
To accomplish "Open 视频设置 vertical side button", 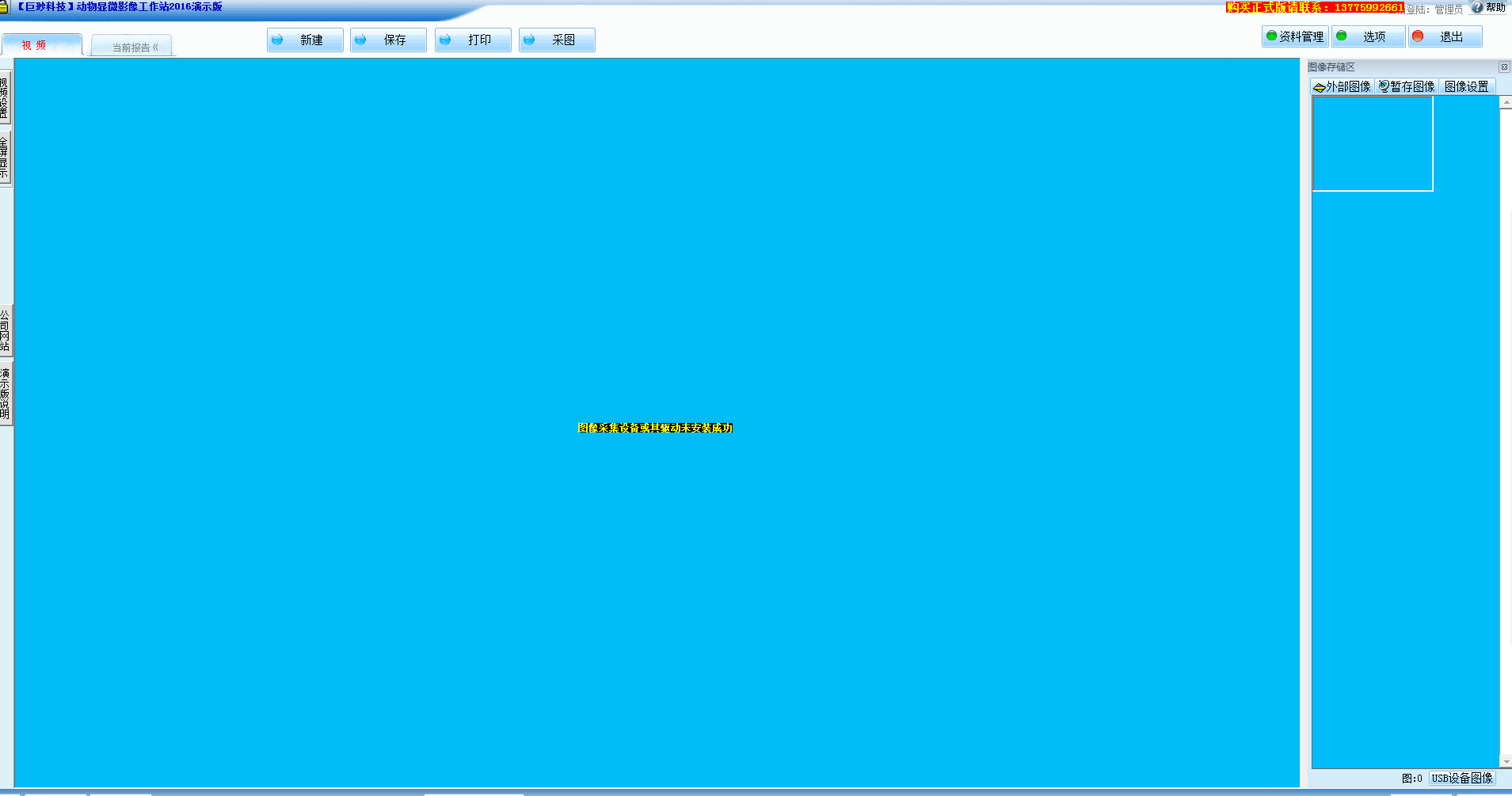I will [x=5, y=97].
